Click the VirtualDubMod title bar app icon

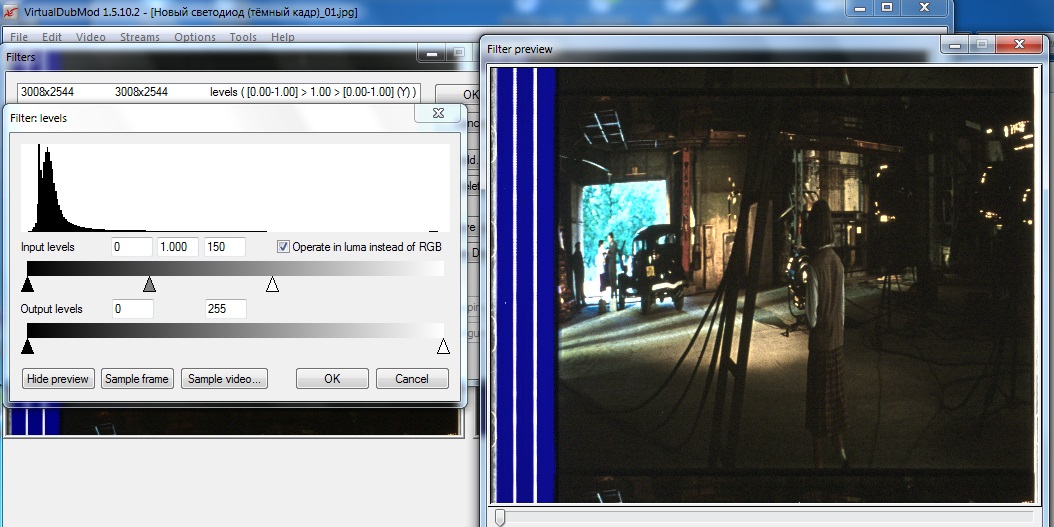[x=10, y=11]
